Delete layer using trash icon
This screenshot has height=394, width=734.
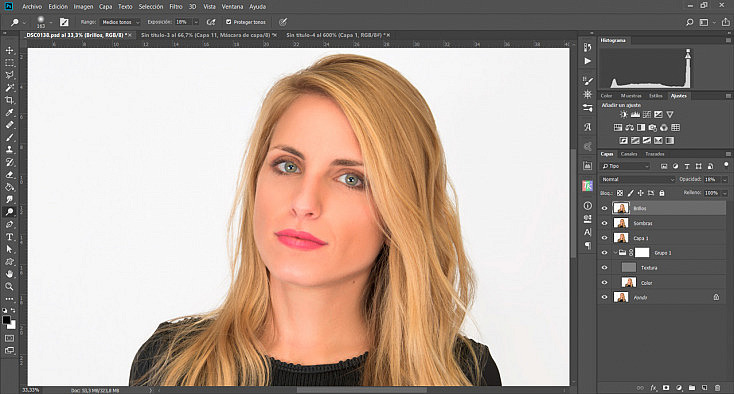pos(717,388)
